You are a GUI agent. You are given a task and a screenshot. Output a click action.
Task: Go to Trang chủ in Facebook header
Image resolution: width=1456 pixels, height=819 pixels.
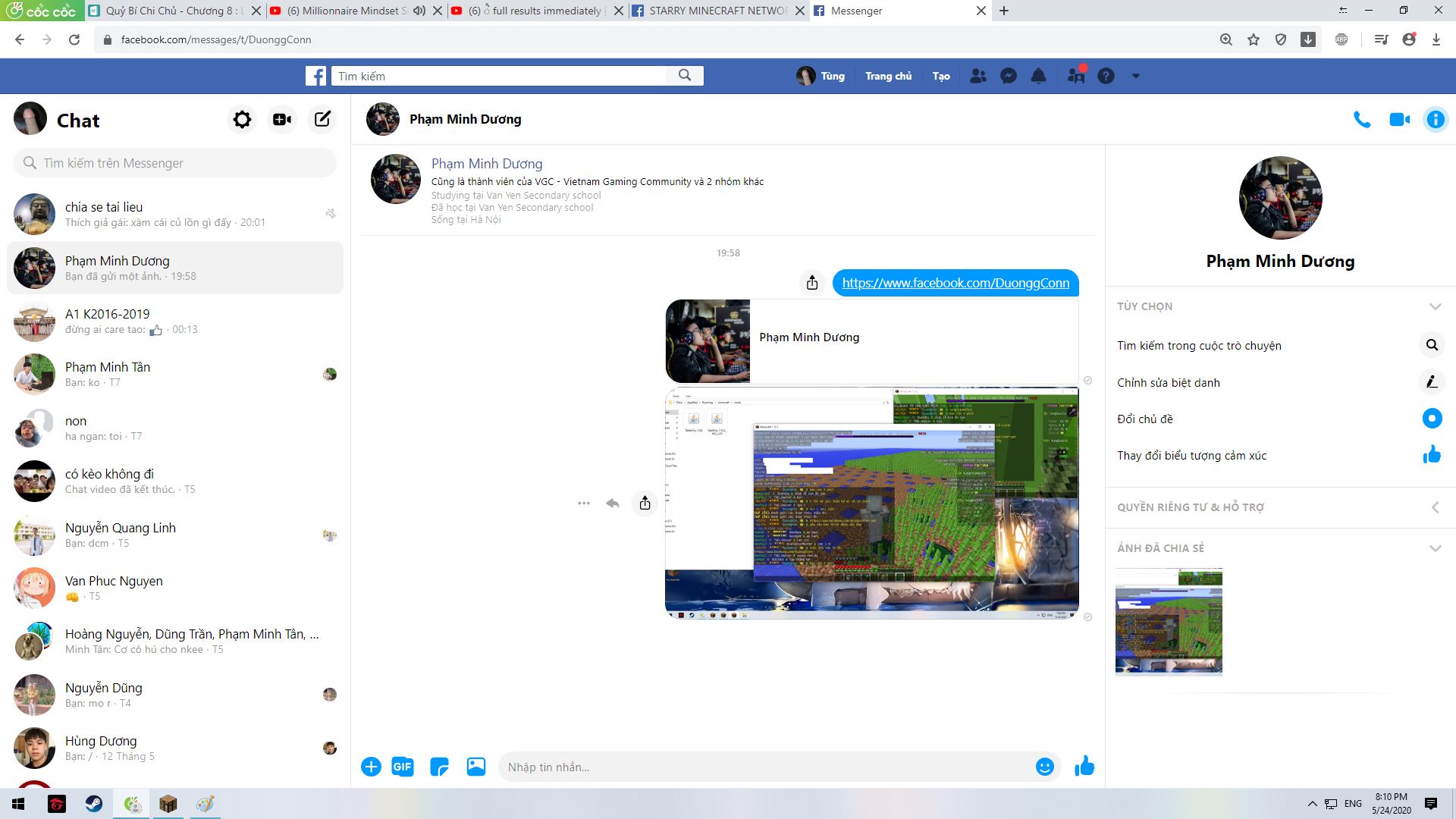(x=888, y=76)
